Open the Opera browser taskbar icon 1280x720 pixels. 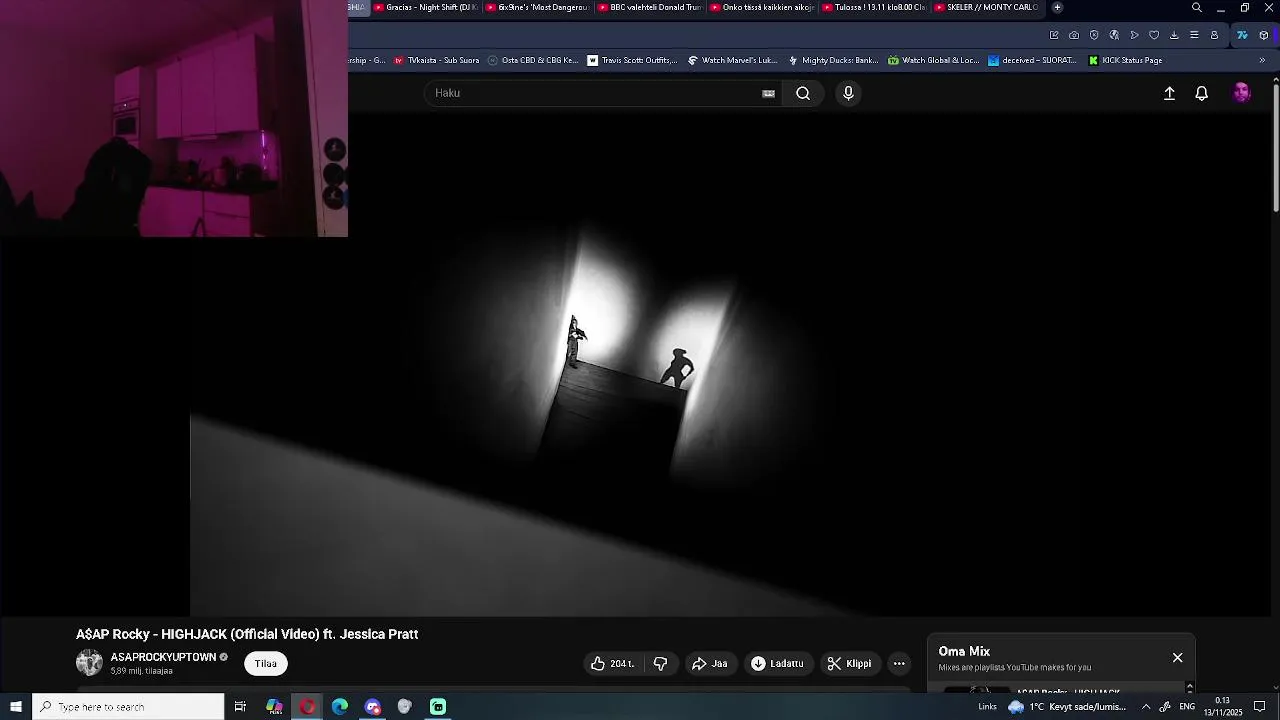point(307,706)
